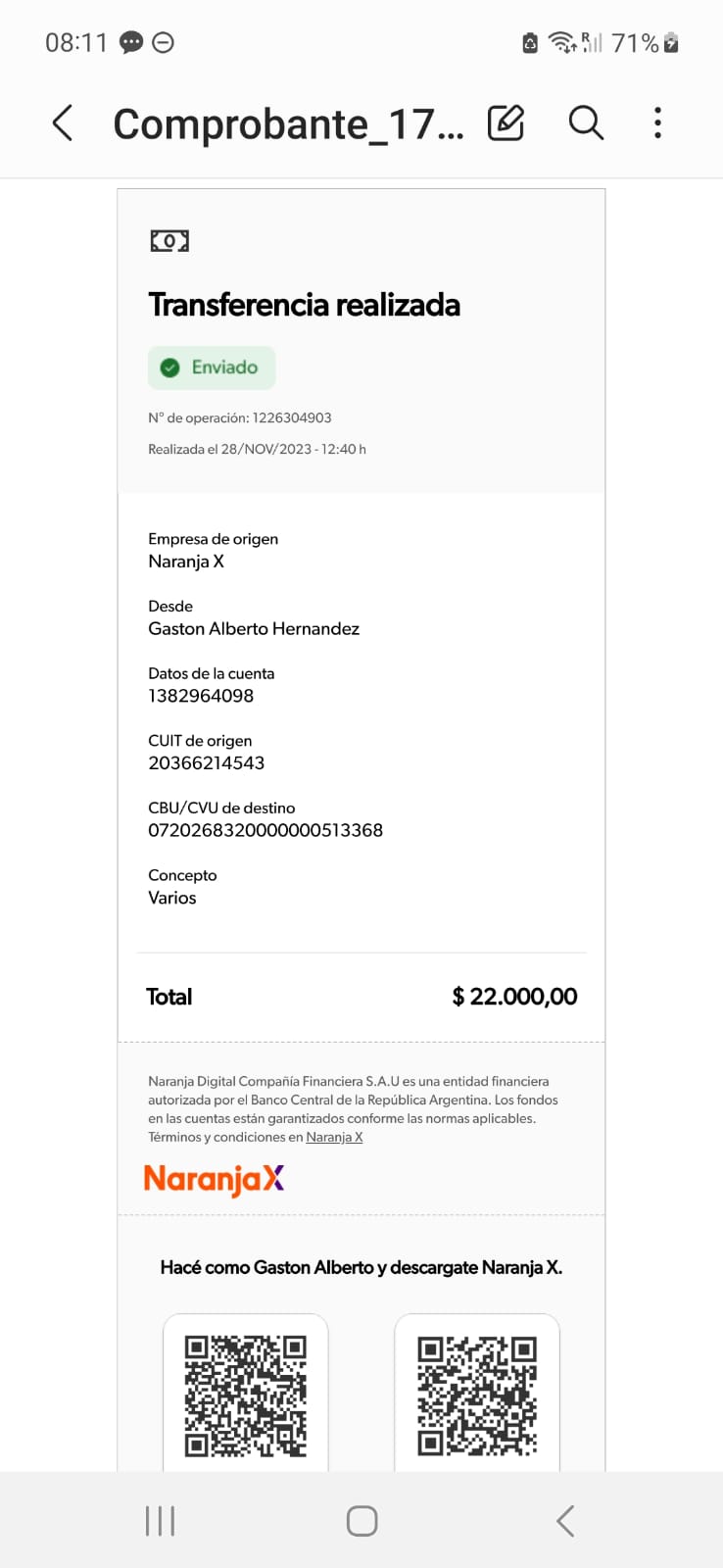This screenshot has width=723, height=1568.
Task: Tap the edit pencil icon
Action: (x=506, y=123)
